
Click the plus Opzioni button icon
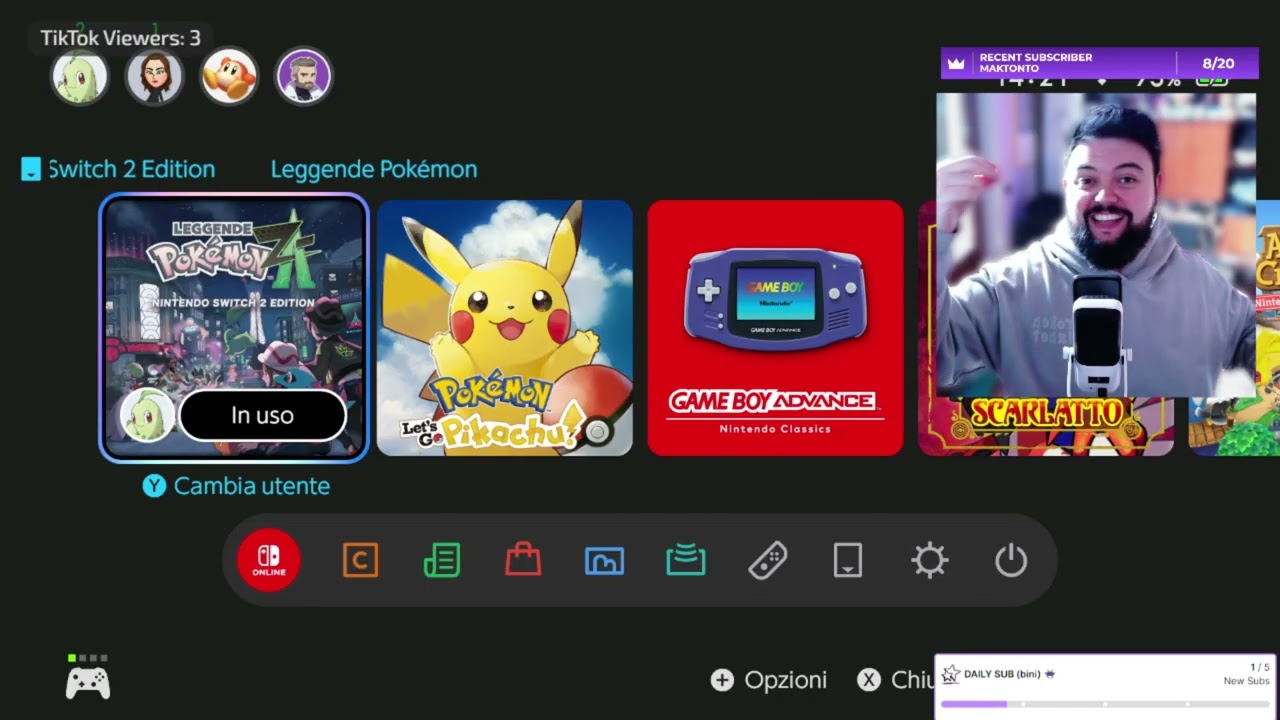722,680
